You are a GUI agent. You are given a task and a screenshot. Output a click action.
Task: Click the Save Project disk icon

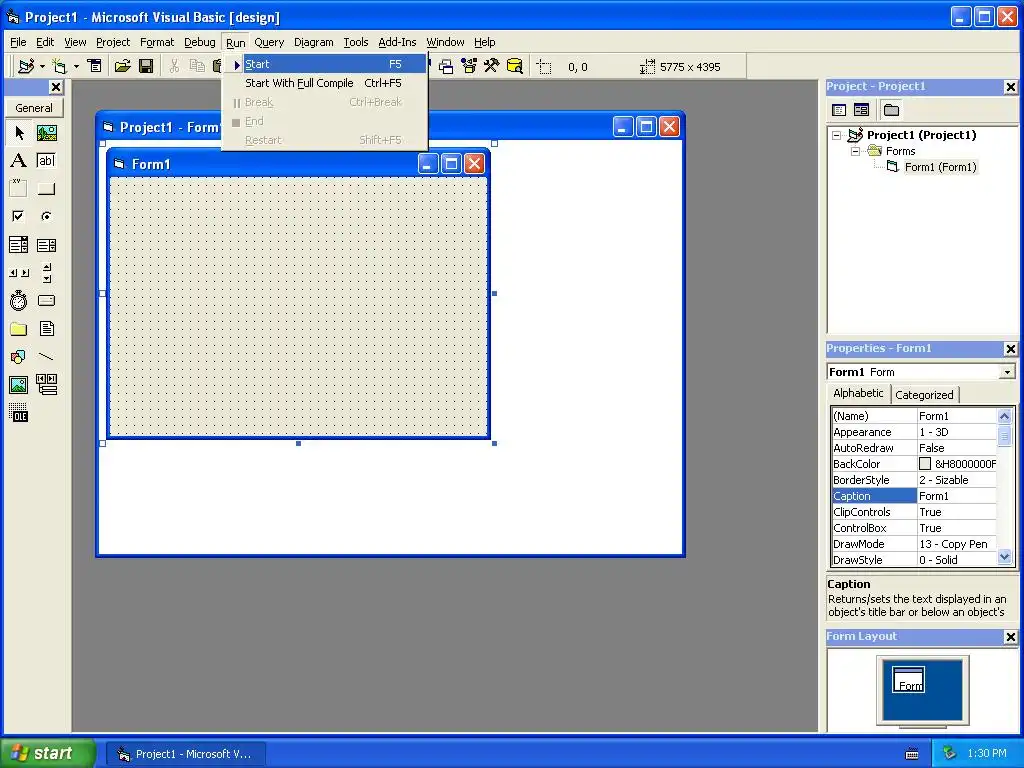[x=146, y=66]
